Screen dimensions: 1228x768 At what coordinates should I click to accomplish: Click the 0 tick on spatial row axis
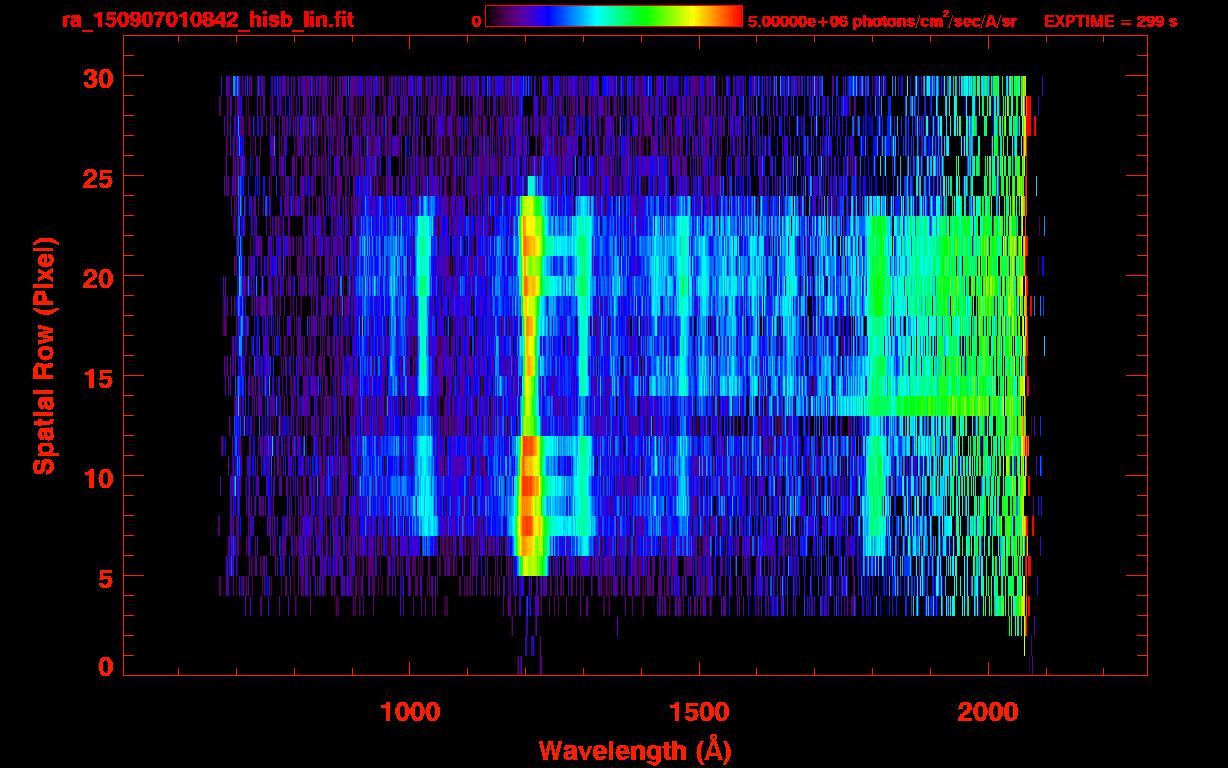tap(103, 667)
